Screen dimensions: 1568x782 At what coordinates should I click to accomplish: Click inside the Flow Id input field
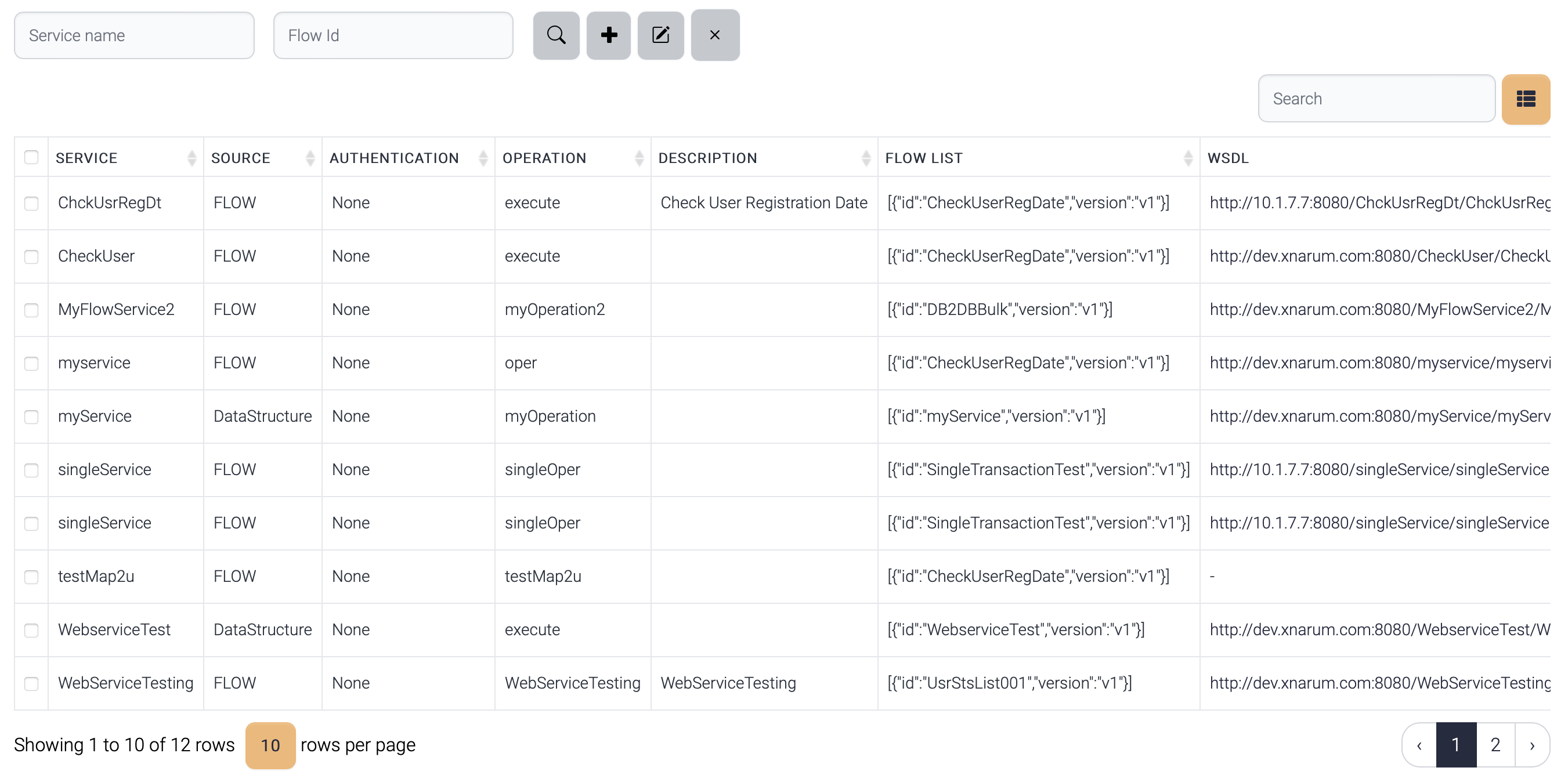393,35
